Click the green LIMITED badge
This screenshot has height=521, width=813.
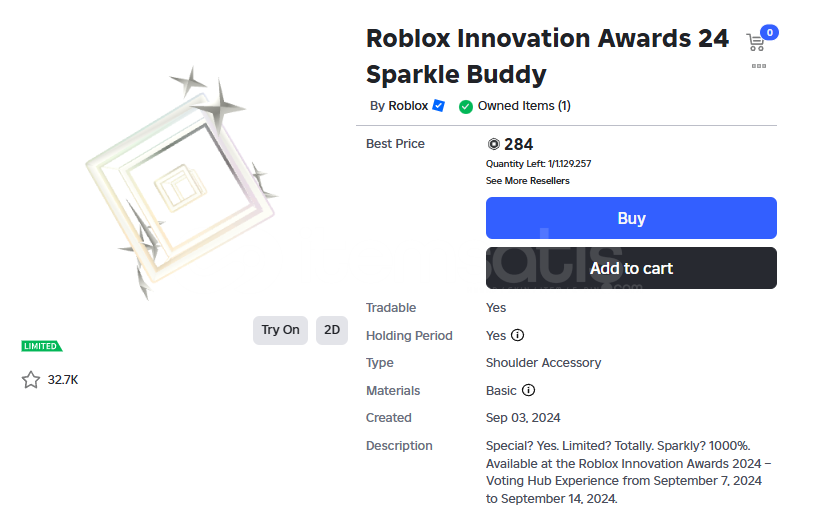(x=41, y=346)
